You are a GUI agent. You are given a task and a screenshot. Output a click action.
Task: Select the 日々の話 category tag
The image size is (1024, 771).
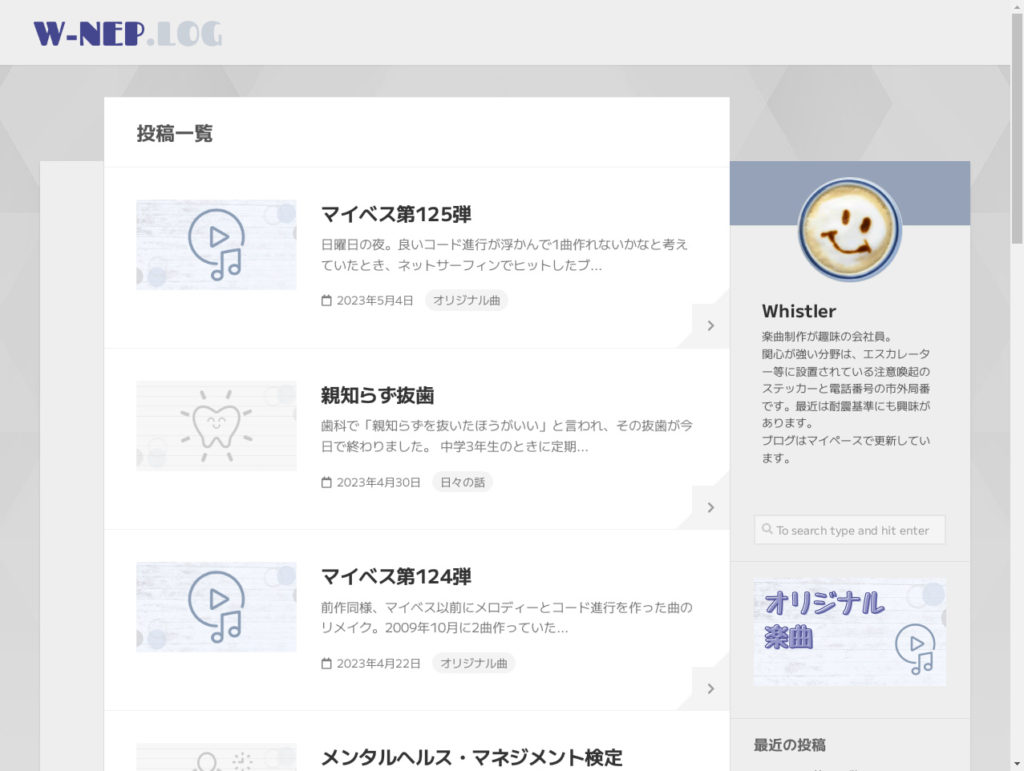click(x=462, y=482)
